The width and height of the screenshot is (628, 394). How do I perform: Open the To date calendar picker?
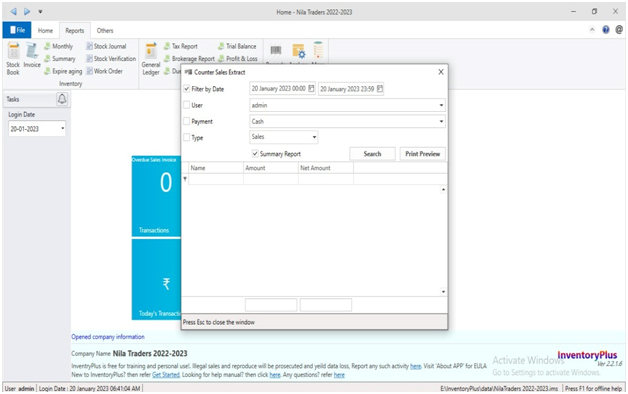[x=380, y=88]
